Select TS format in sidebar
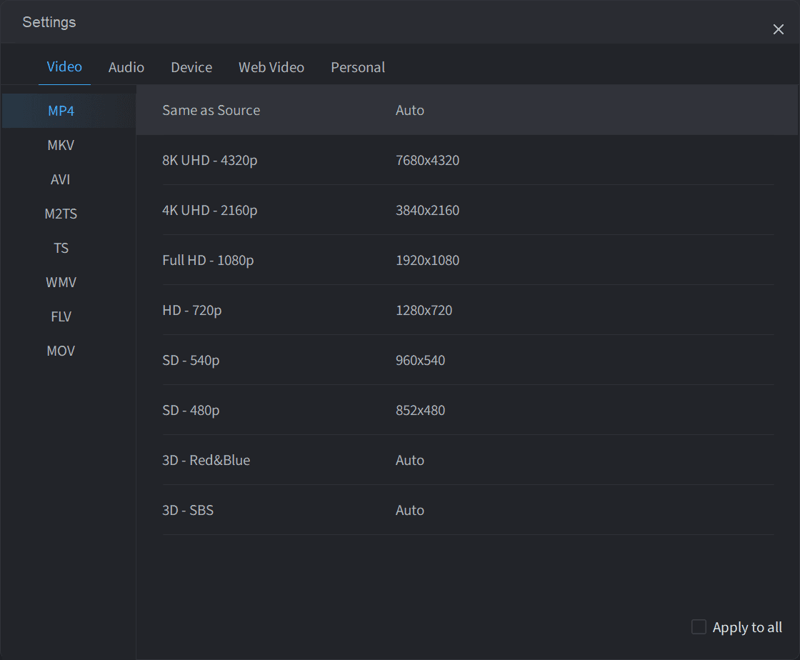The height and width of the screenshot is (660, 800). click(x=61, y=248)
